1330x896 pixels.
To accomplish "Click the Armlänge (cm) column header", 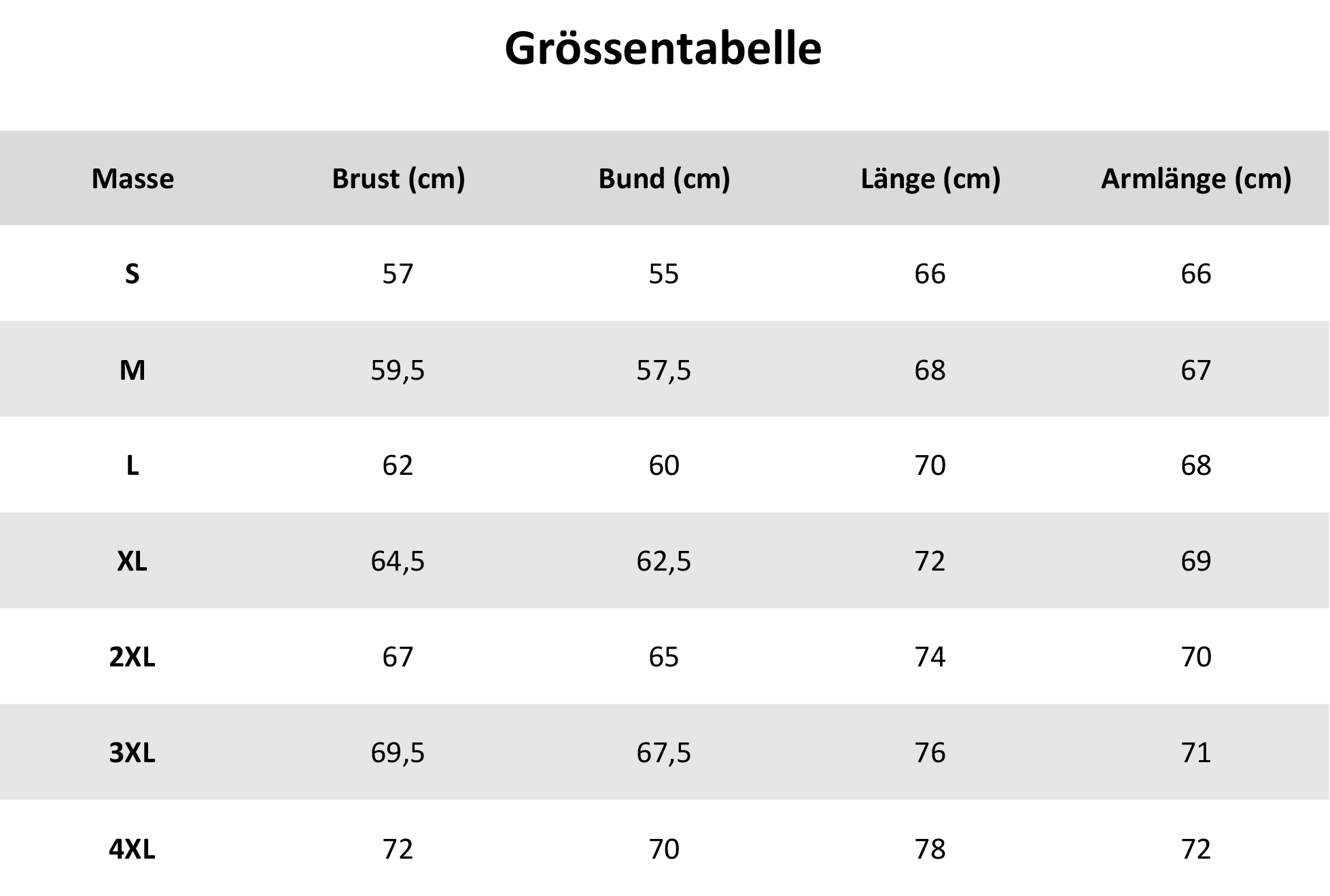I will pyautogui.click(x=1196, y=179).
